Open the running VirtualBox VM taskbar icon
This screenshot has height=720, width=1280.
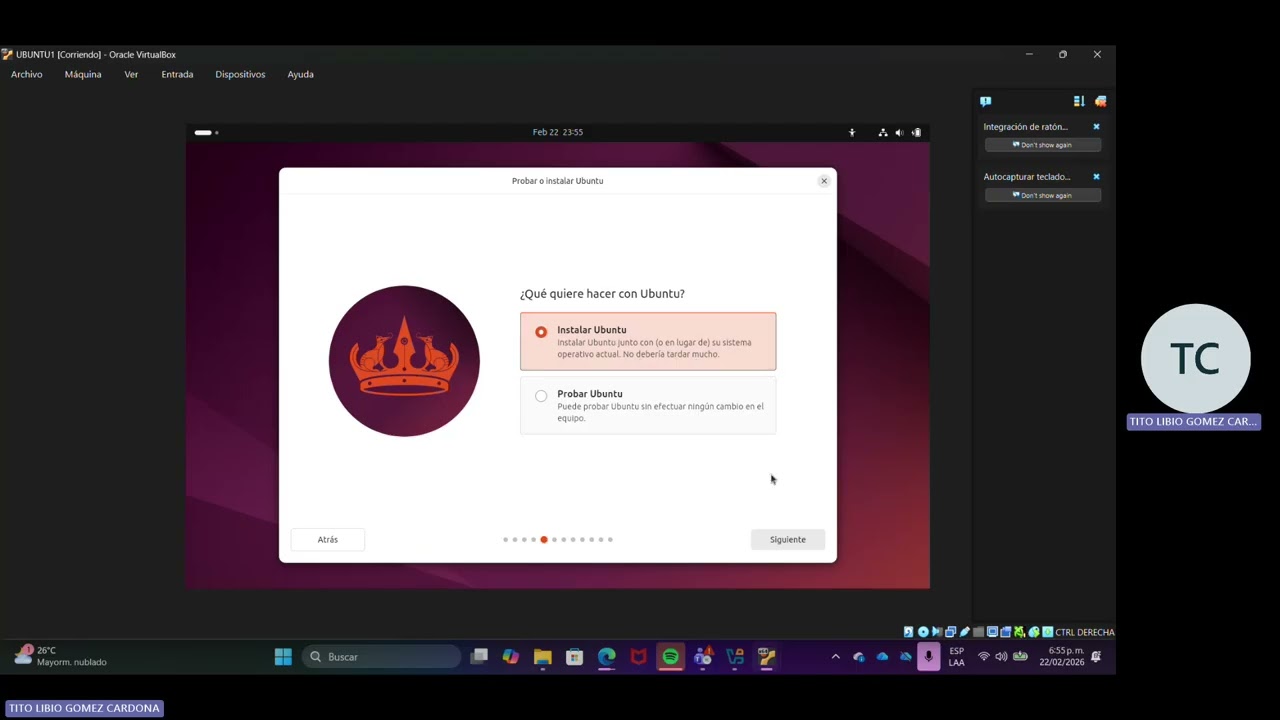coord(767,657)
